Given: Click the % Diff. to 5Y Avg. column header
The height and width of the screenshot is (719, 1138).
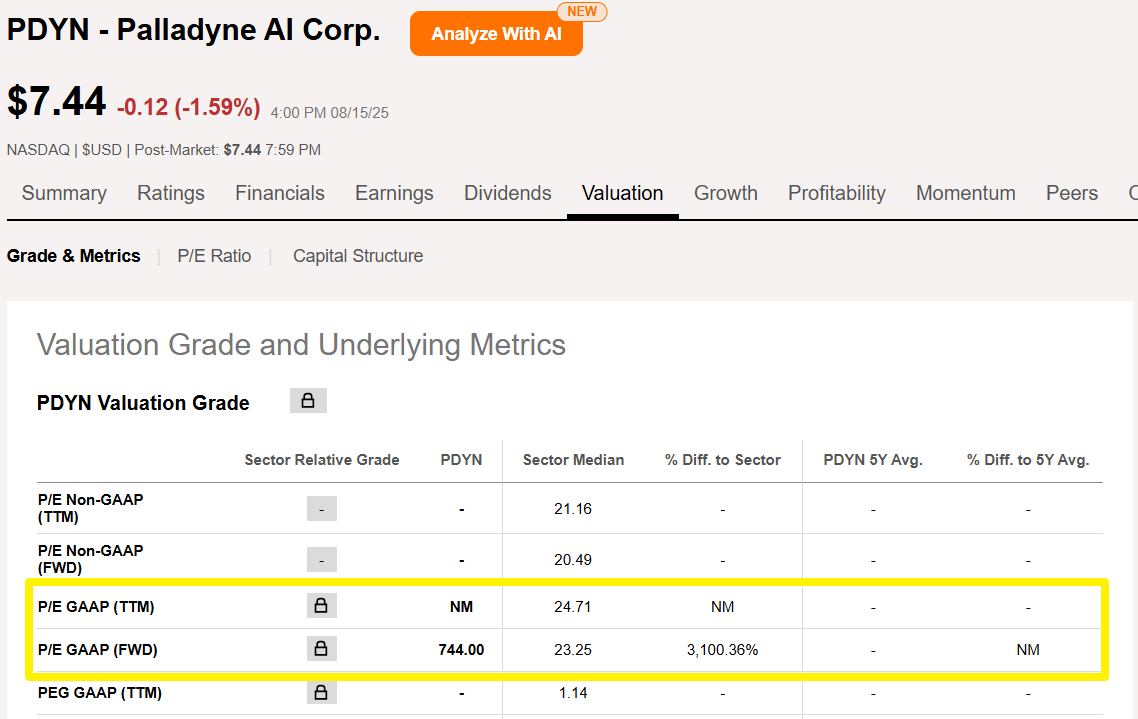Looking at the screenshot, I should [1028, 460].
